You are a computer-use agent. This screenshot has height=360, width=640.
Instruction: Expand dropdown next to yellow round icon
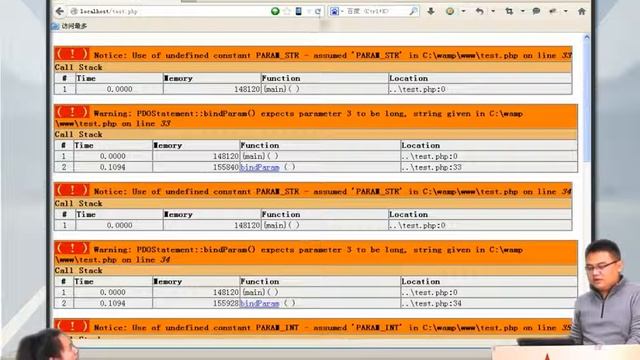463,11
